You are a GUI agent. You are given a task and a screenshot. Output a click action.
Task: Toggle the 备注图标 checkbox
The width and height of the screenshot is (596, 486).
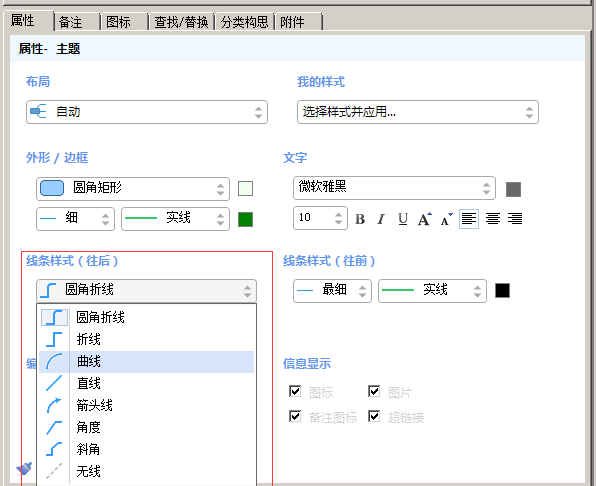295,416
